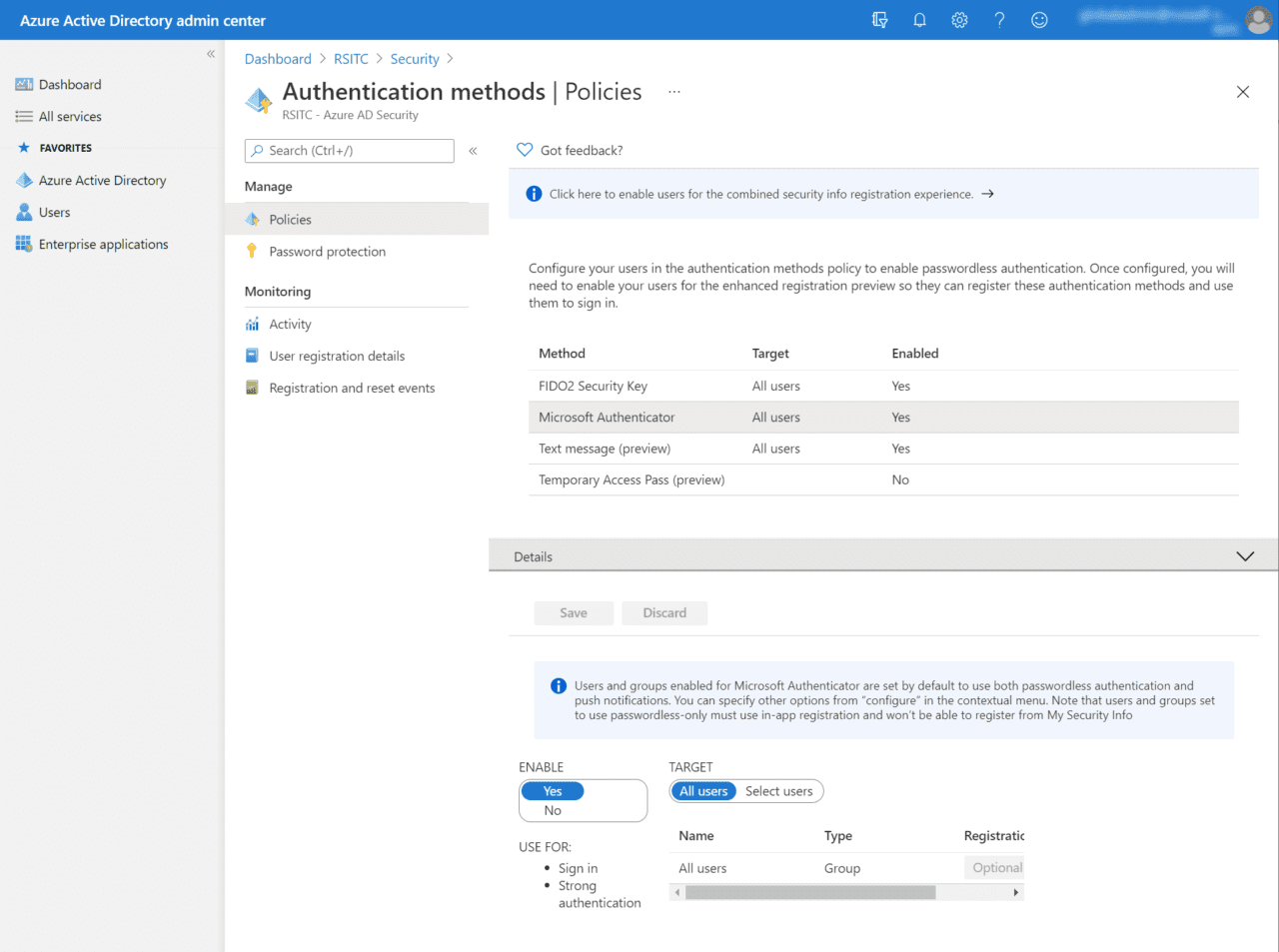Navigate to RSITC breadcrumb
The width and height of the screenshot is (1279, 952).
(x=351, y=59)
